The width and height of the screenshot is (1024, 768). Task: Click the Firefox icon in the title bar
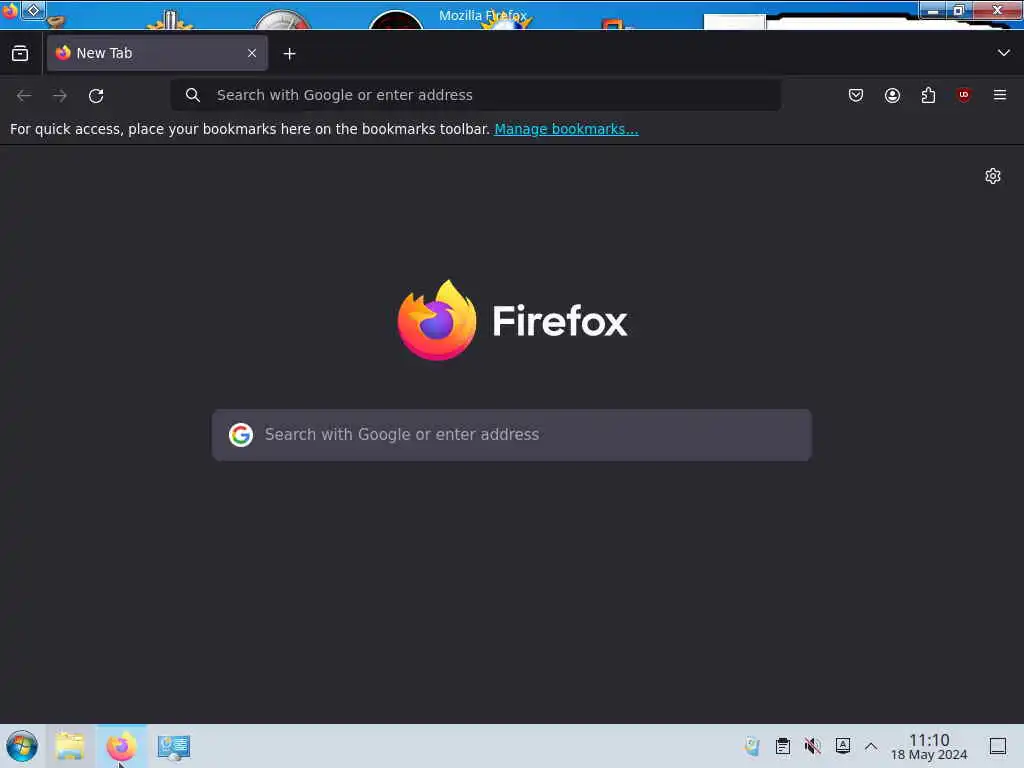[x=10, y=10]
